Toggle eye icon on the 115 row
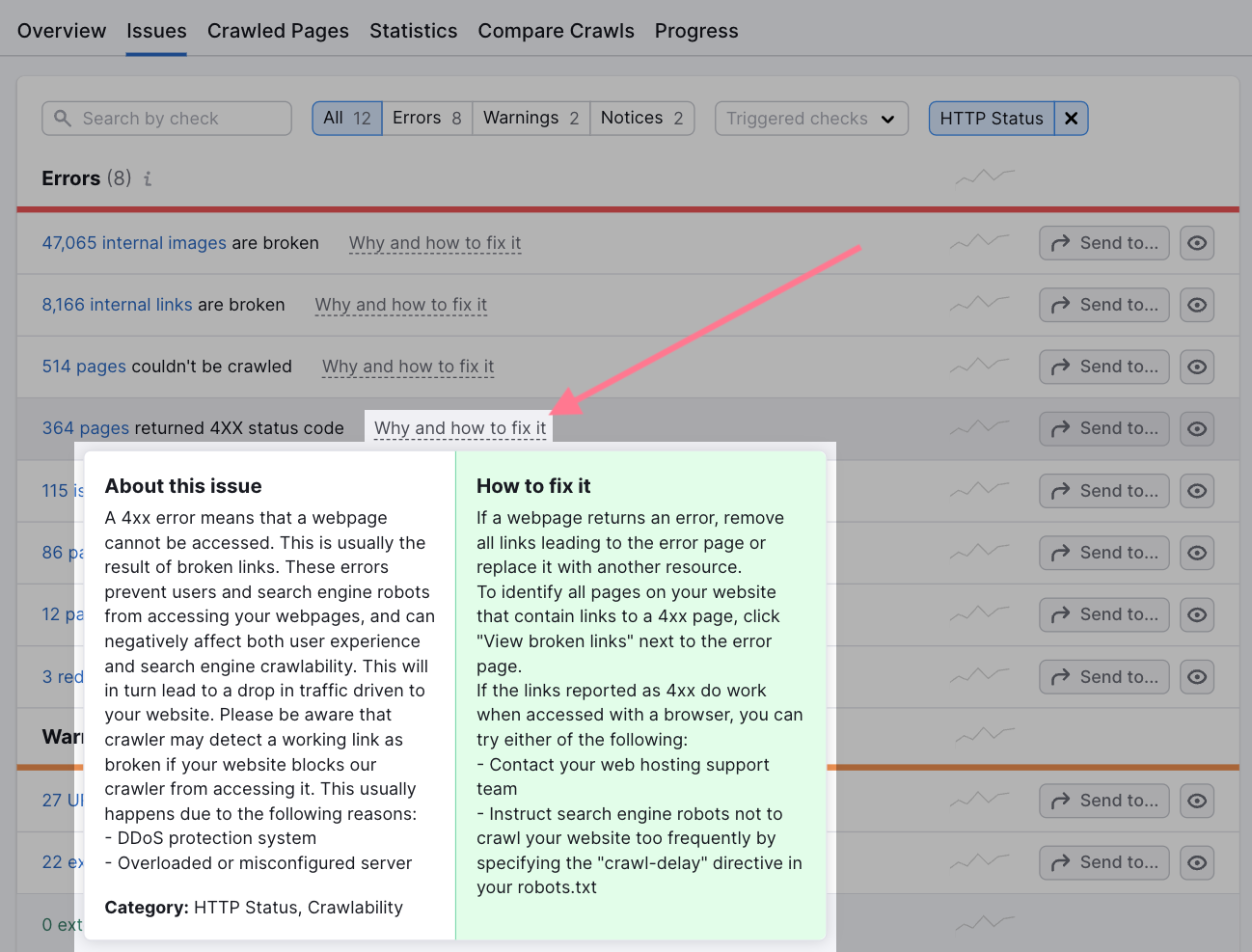 click(1197, 491)
